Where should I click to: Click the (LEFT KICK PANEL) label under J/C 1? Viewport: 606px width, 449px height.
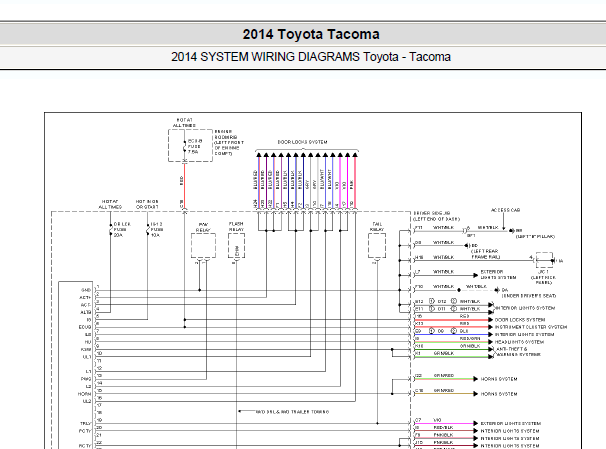pos(543,280)
